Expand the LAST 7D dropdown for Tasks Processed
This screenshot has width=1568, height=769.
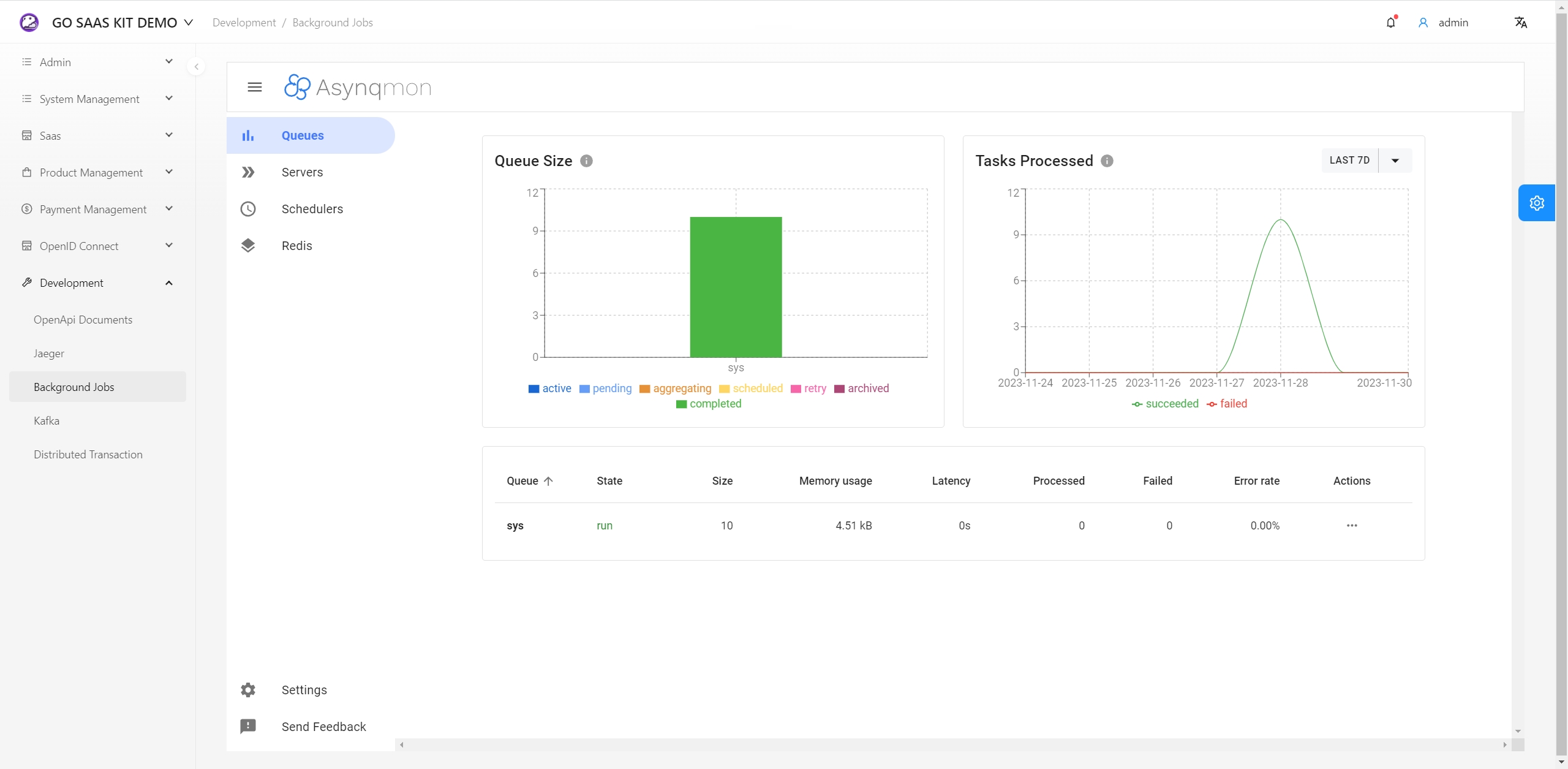[1395, 160]
